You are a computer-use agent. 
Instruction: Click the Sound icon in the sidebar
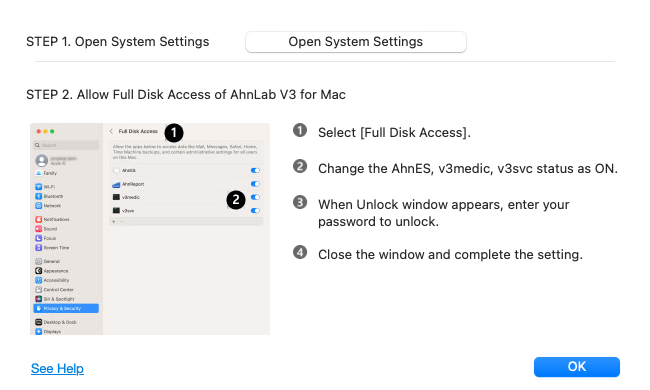pos(39,229)
